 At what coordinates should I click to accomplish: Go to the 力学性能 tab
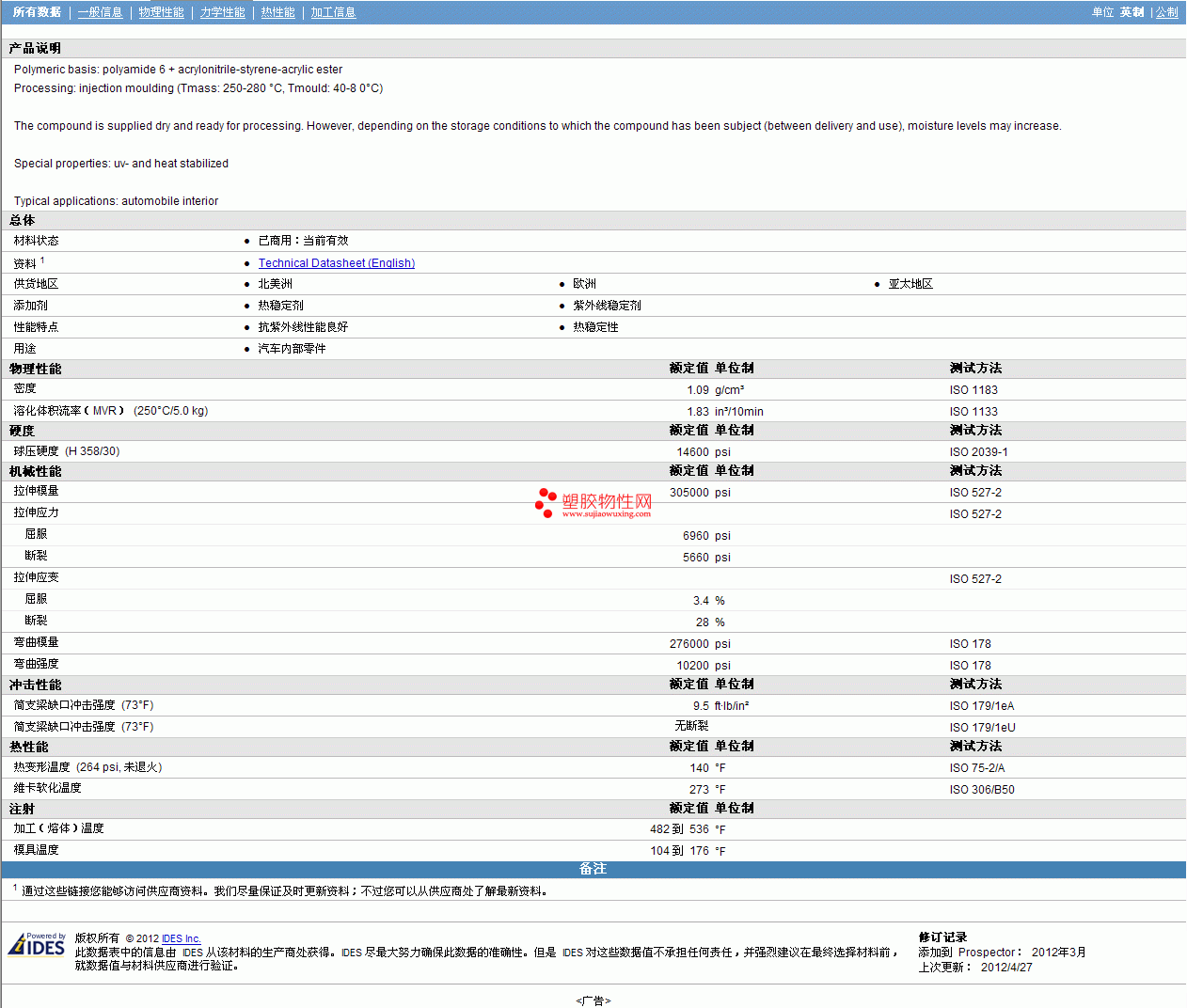coord(222,12)
